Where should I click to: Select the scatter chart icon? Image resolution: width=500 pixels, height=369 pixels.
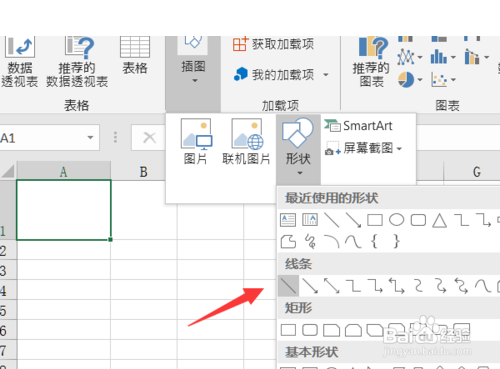click(439, 80)
